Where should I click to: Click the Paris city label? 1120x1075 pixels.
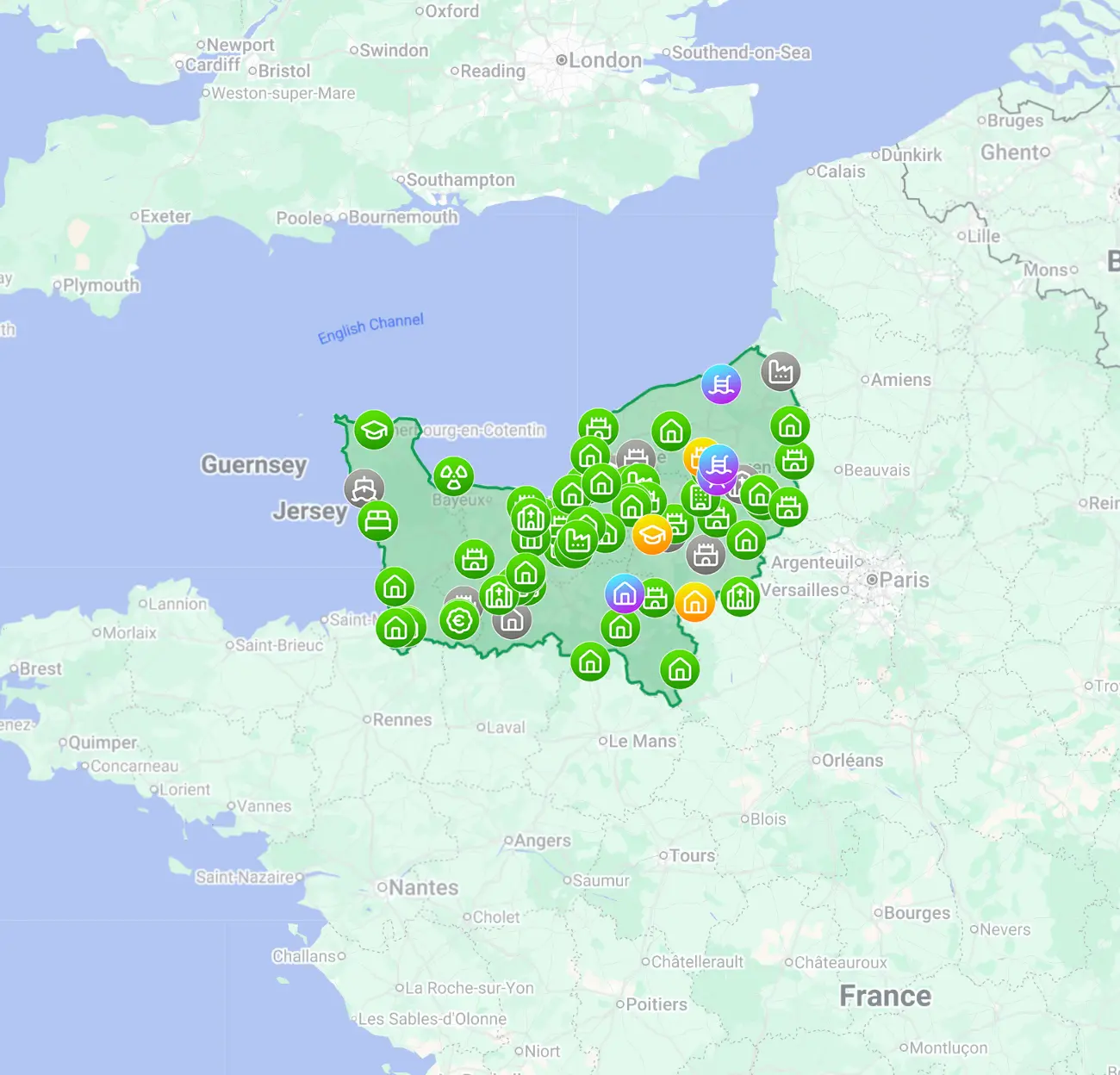pyautogui.click(x=904, y=580)
